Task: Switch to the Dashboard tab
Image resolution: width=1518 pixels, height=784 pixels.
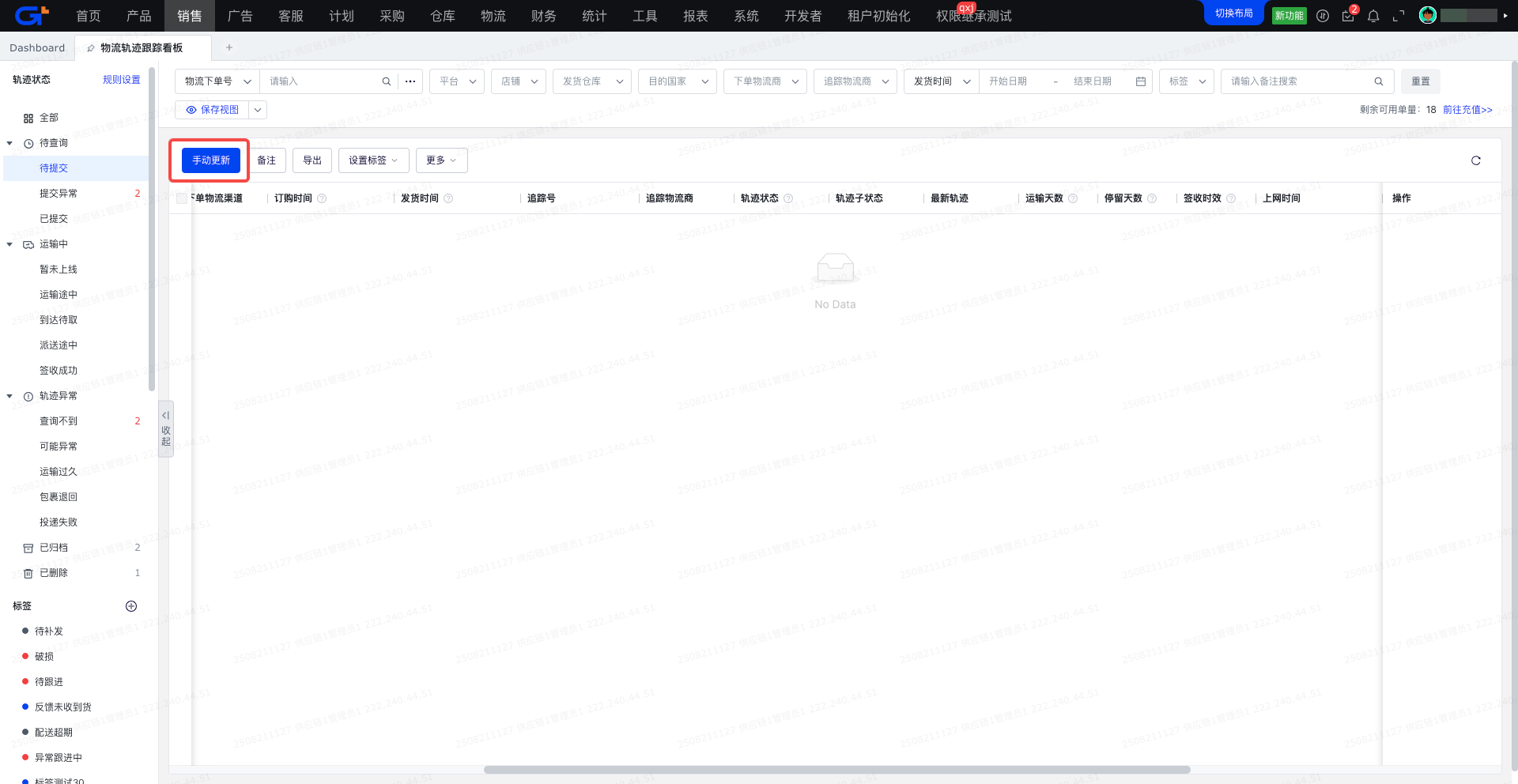Action: point(37,48)
